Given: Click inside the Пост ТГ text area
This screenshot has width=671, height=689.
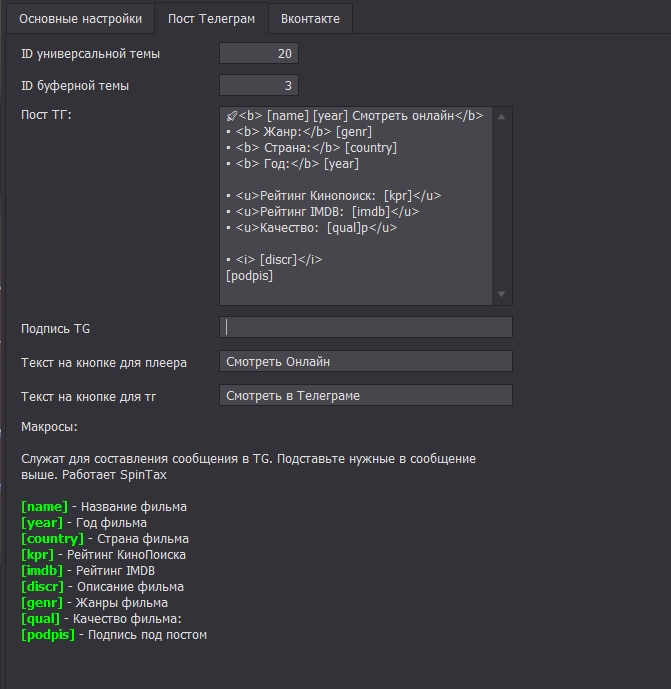Looking at the screenshot, I should [x=356, y=205].
